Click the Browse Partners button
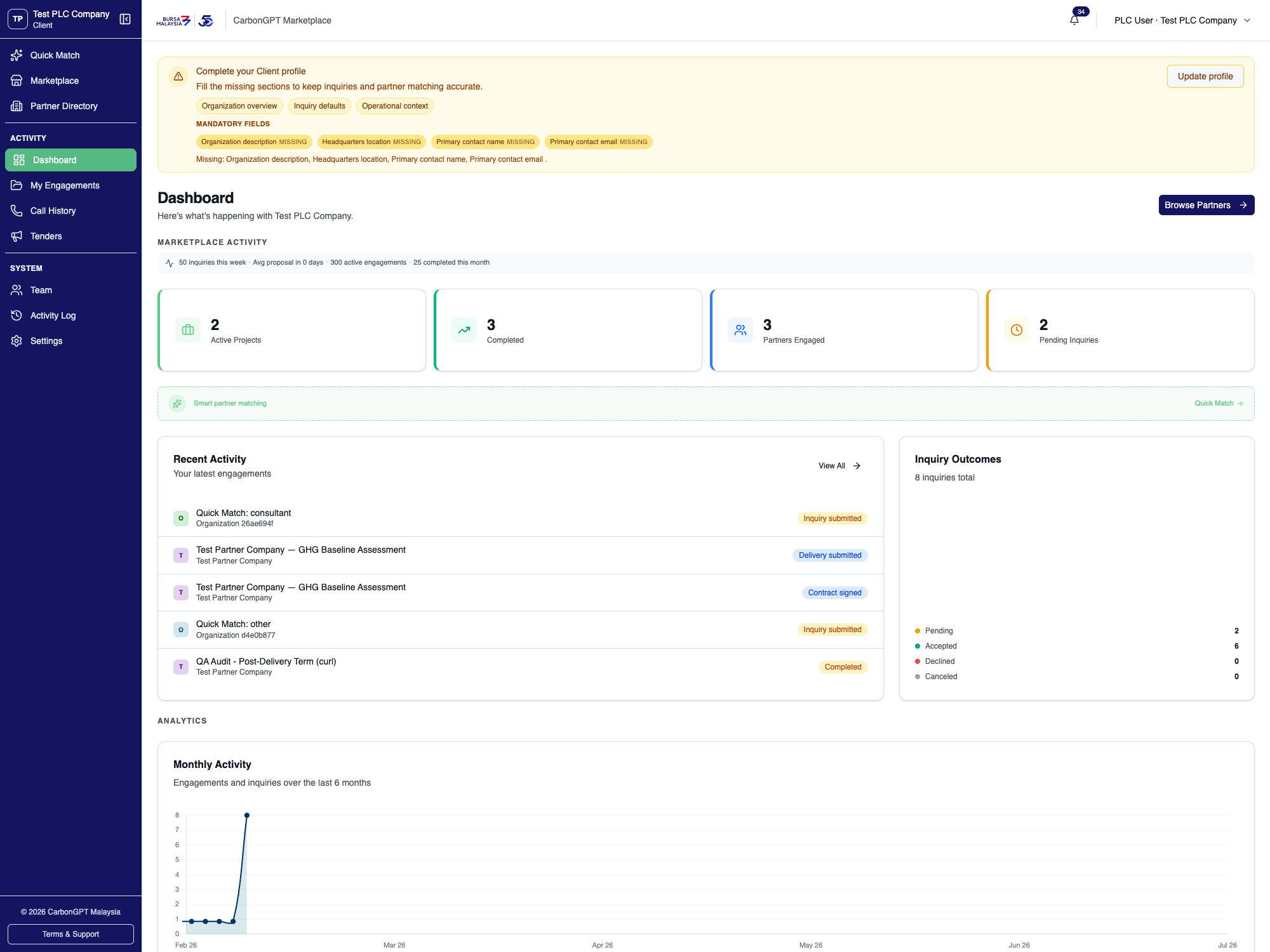Image resolution: width=1270 pixels, height=952 pixels. (1206, 205)
